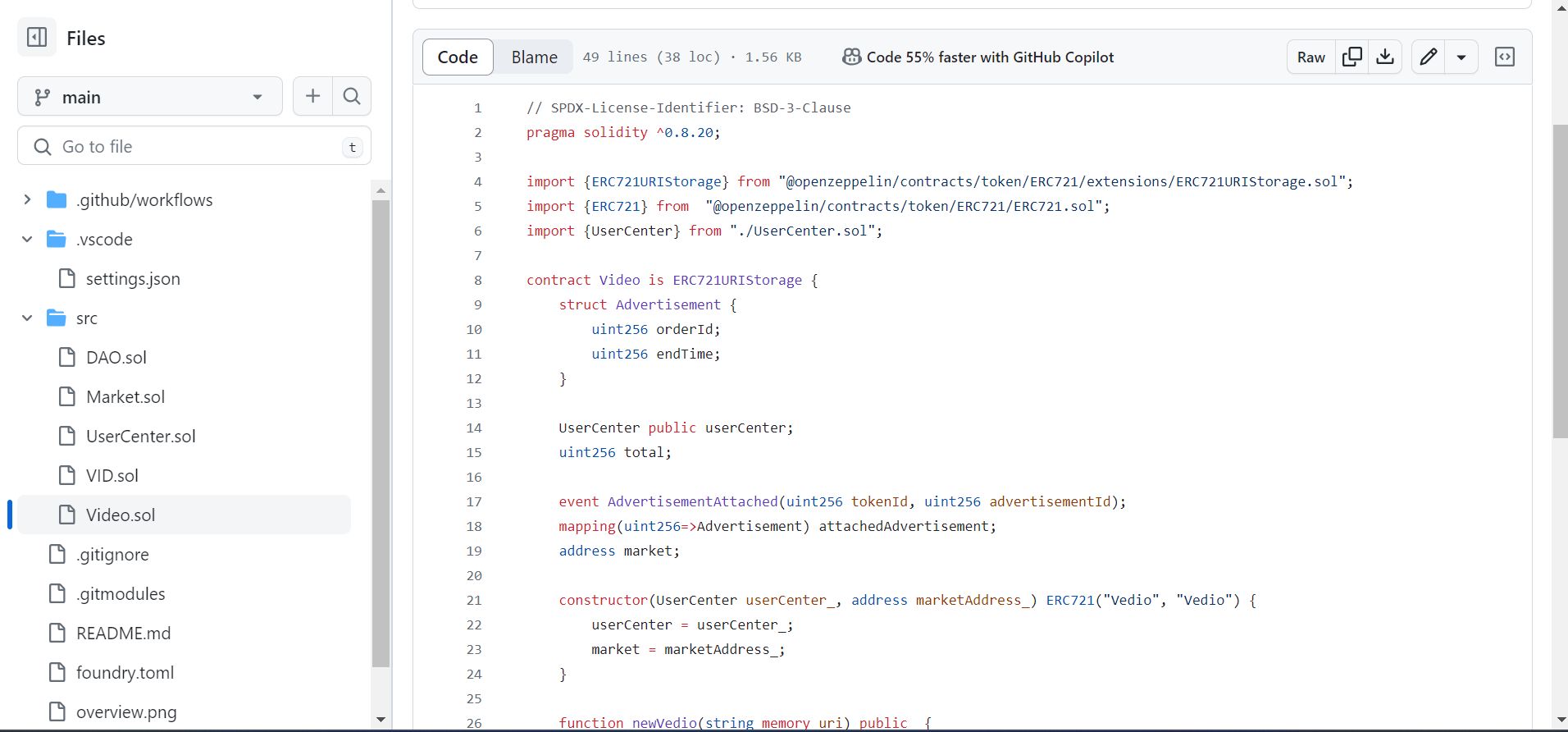Open Market.sol file
This screenshot has width=1568, height=732.
pos(125,396)
